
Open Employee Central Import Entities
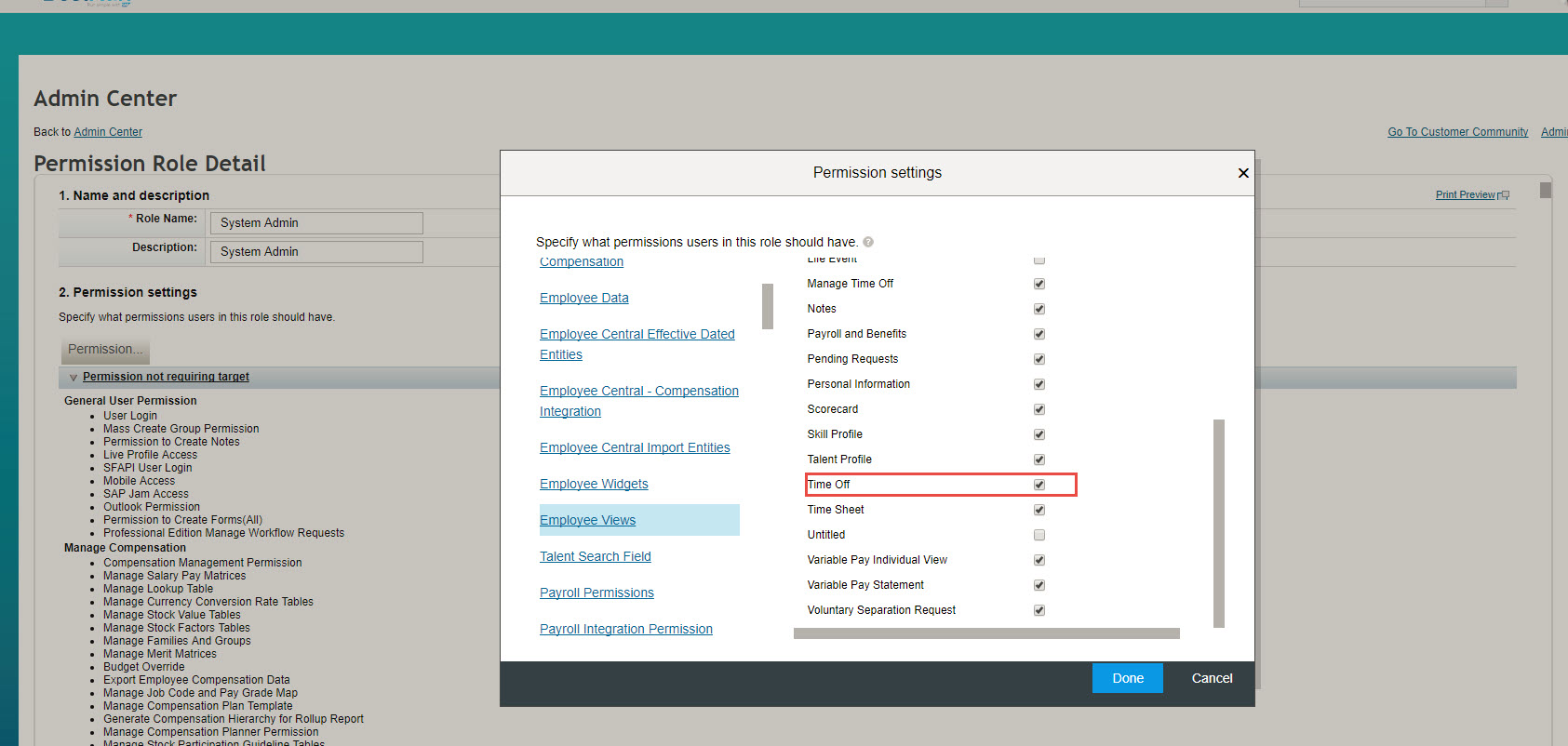(x=635, y=447)
